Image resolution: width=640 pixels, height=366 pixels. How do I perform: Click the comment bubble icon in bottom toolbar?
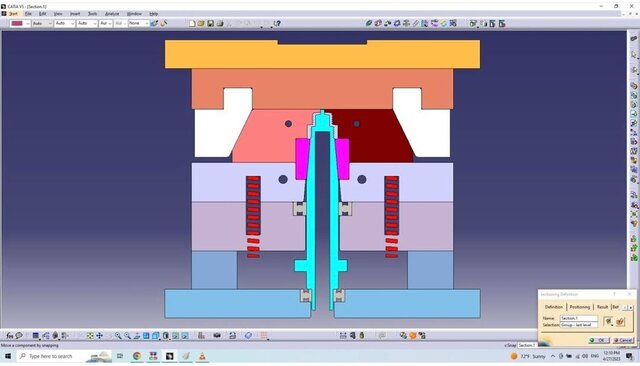point(19,336)
